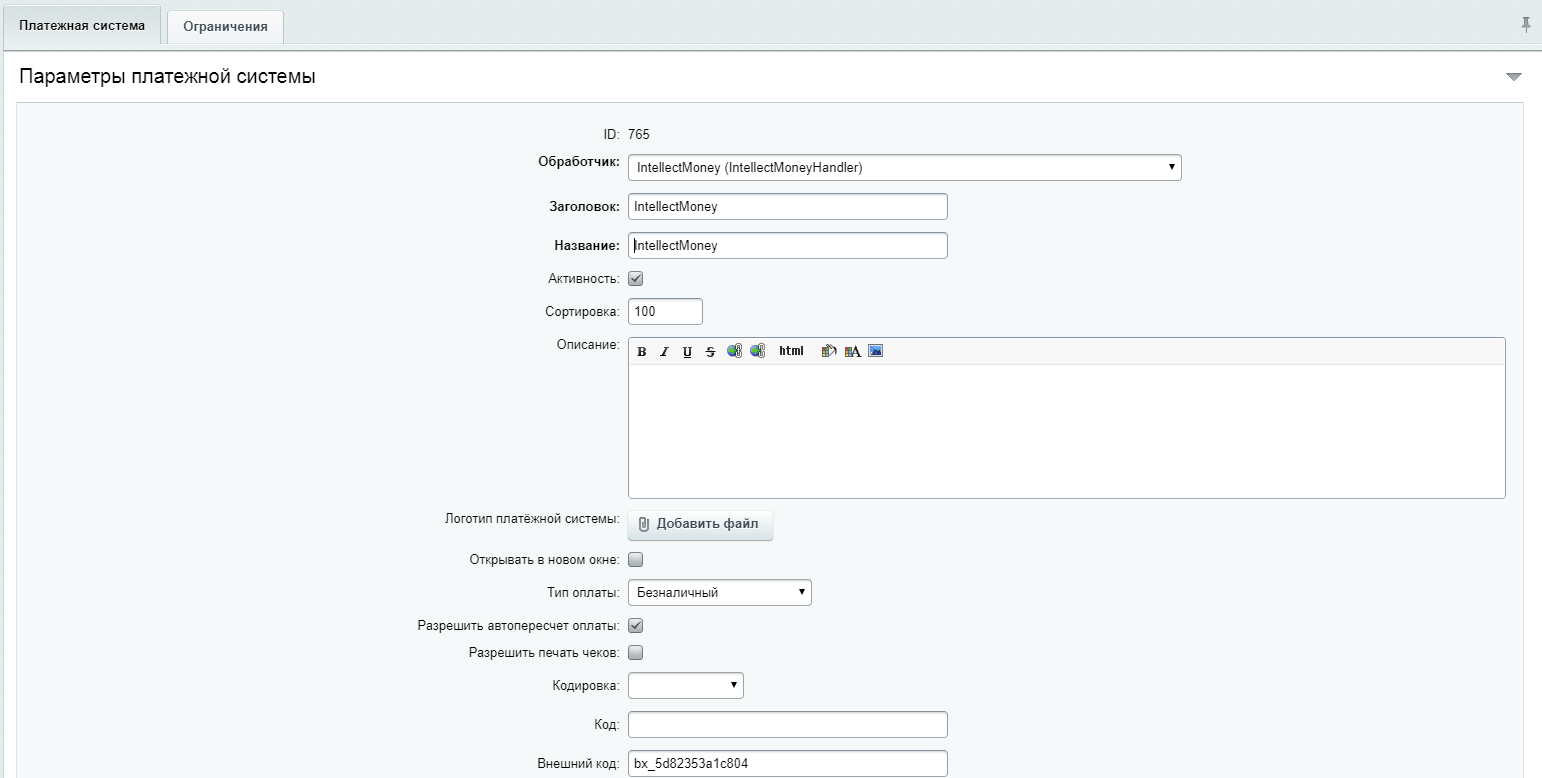The height and width of the screenshot is (778, 1542).
Task: Enable Разрешить печать чеков checkbox
Action: pos(635,653)
